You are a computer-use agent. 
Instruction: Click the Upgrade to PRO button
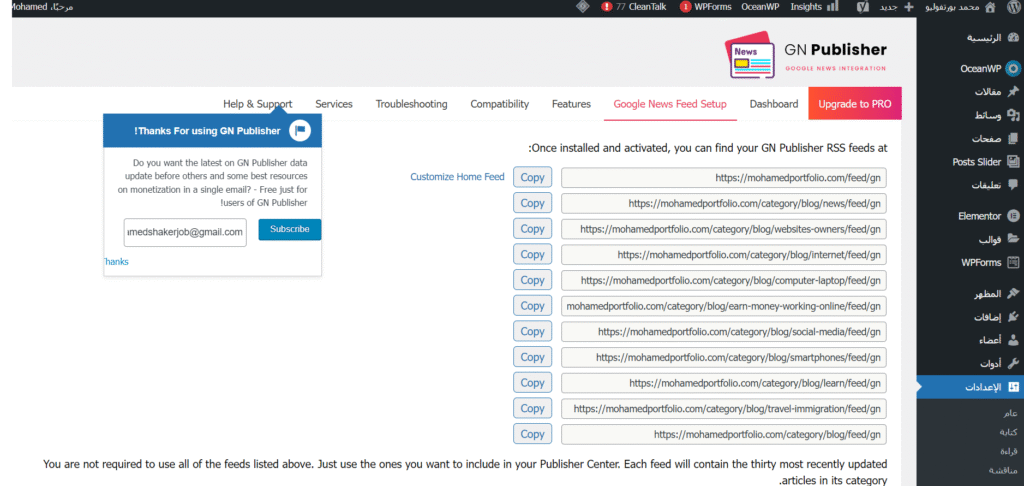click(855, 104)
